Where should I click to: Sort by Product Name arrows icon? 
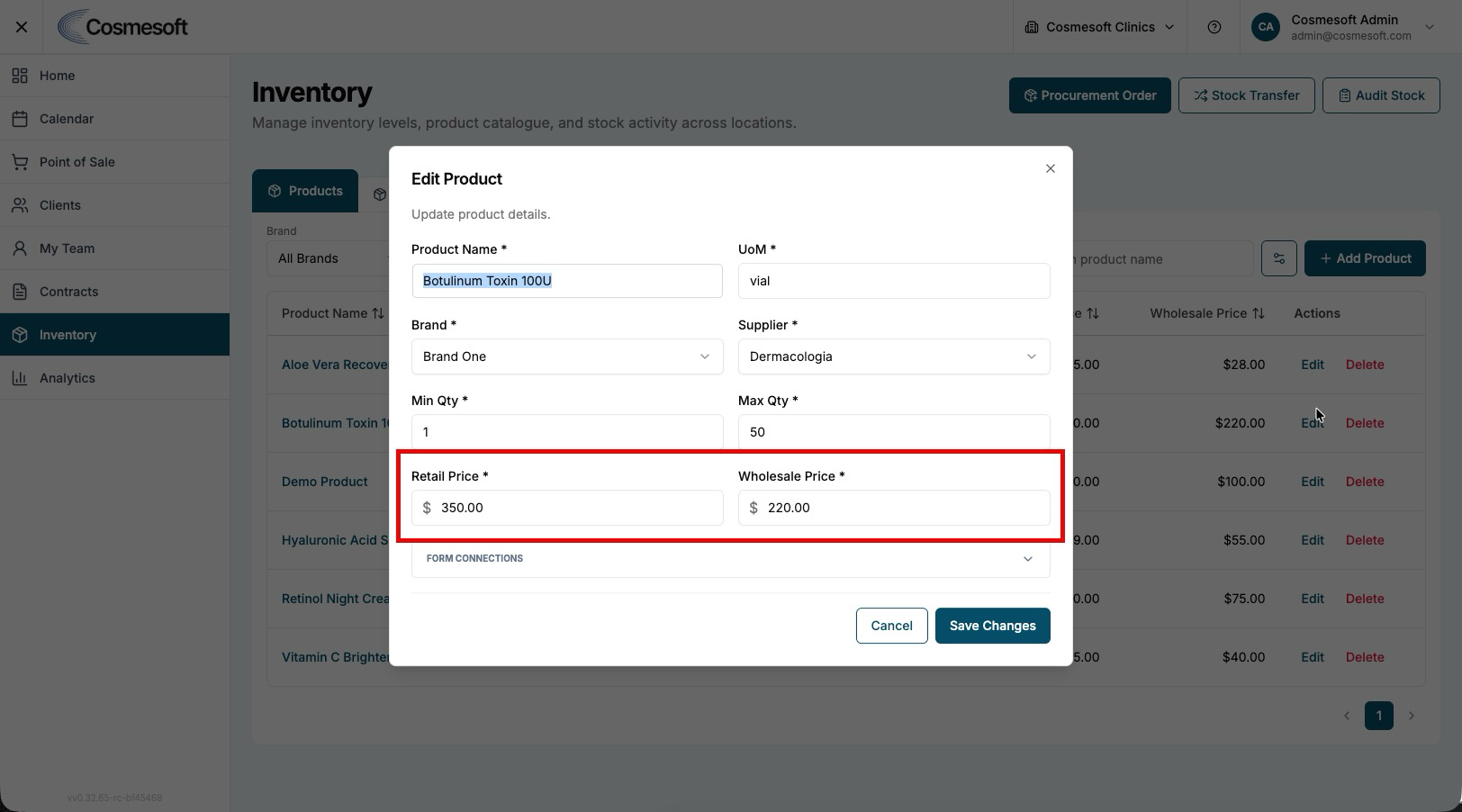[x=378, y=313]
